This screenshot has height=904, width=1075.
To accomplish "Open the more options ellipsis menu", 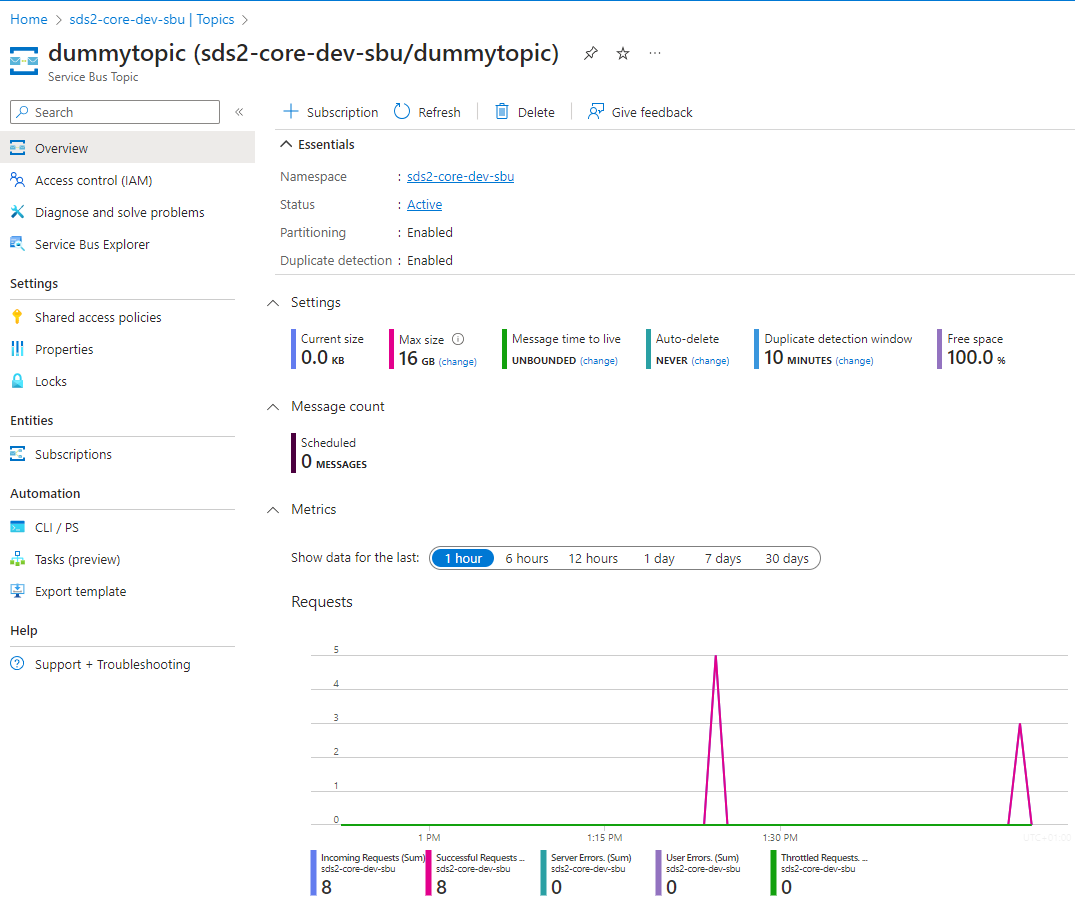I will coord(655,54).
